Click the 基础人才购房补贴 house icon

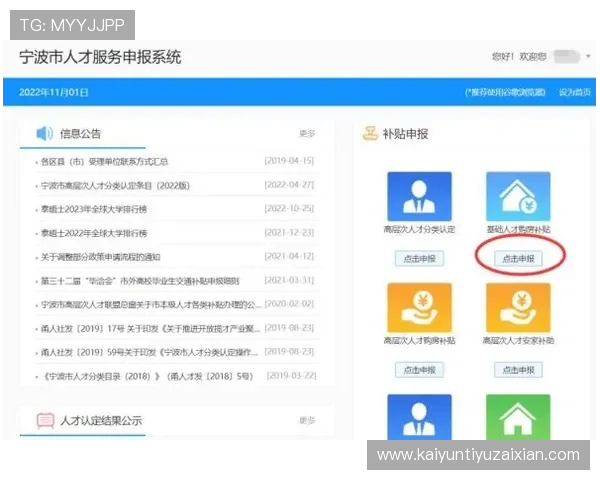point(518,196)
